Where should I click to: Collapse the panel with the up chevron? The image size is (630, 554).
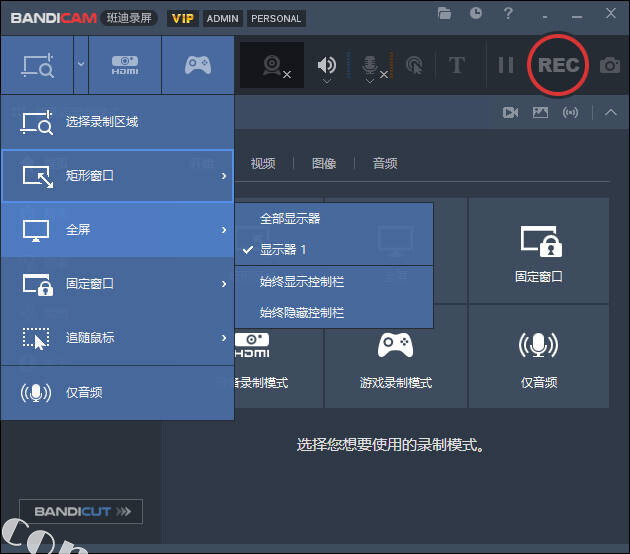pos(611,112)
